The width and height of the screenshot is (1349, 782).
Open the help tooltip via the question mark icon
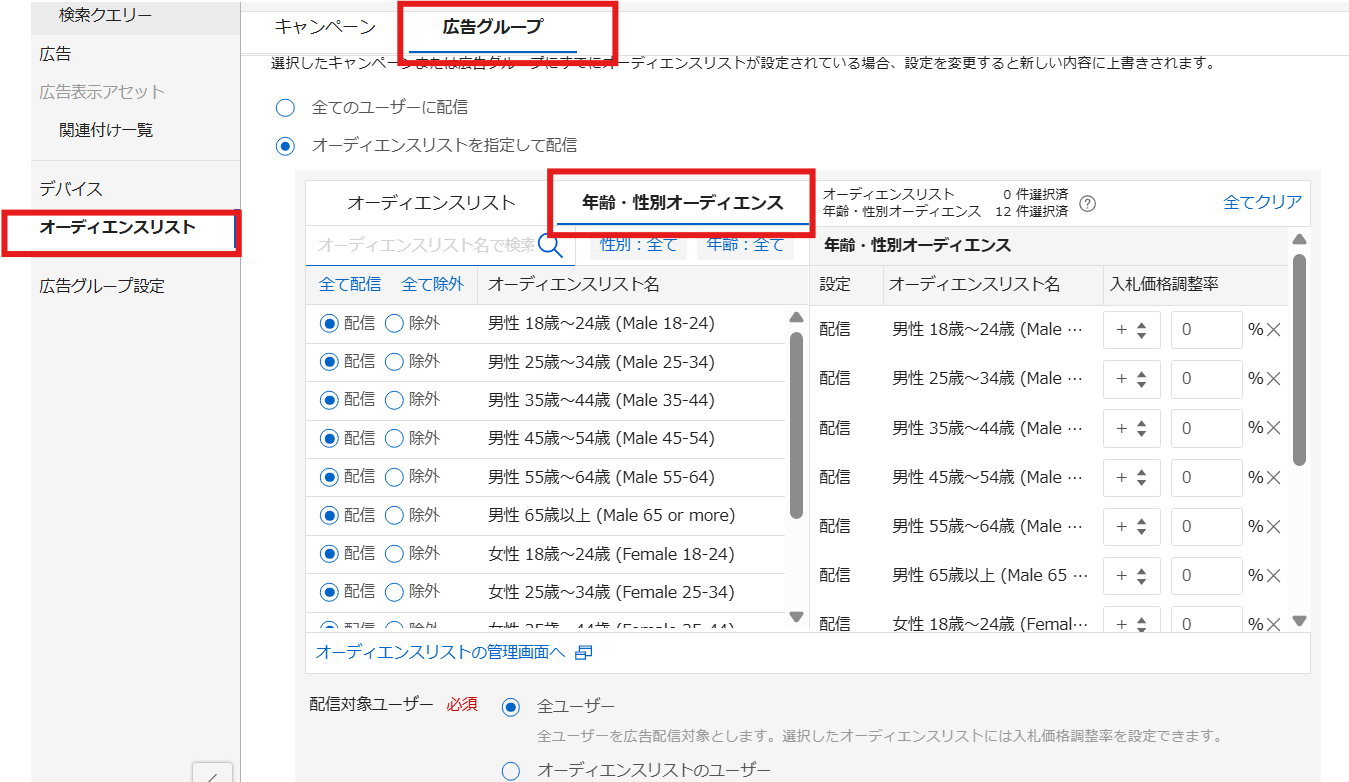point(1087,203)
